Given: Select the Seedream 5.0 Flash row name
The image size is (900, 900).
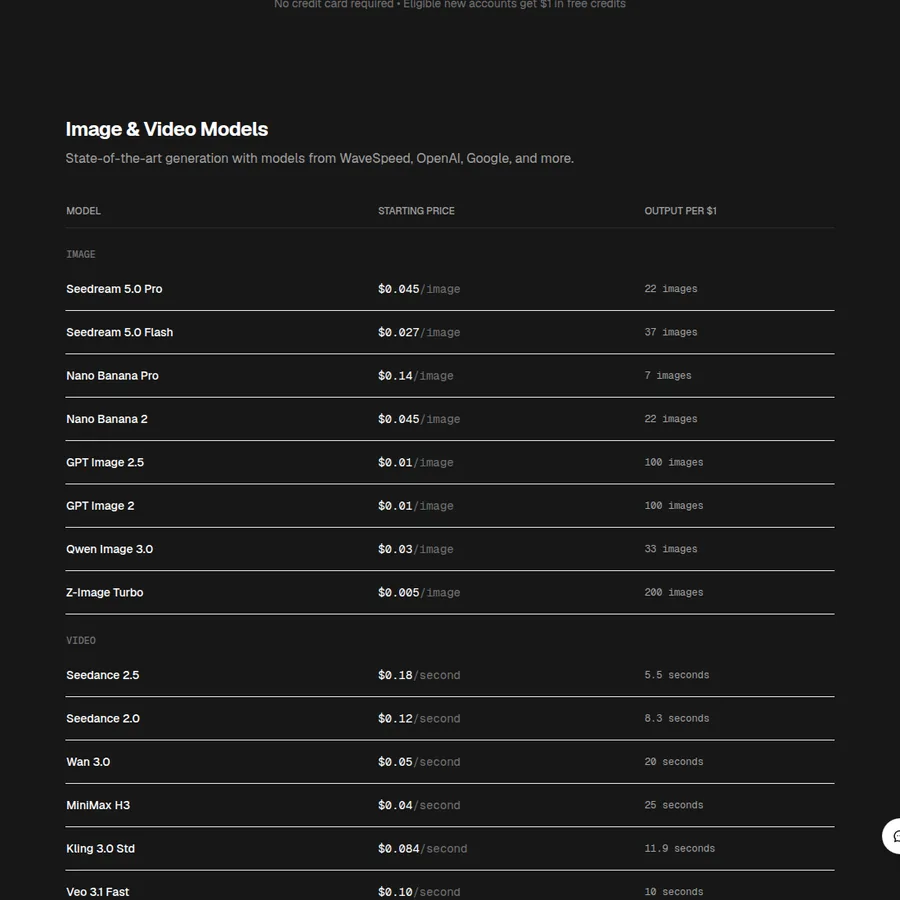Looking at the screenshot, I should [119, 332].
